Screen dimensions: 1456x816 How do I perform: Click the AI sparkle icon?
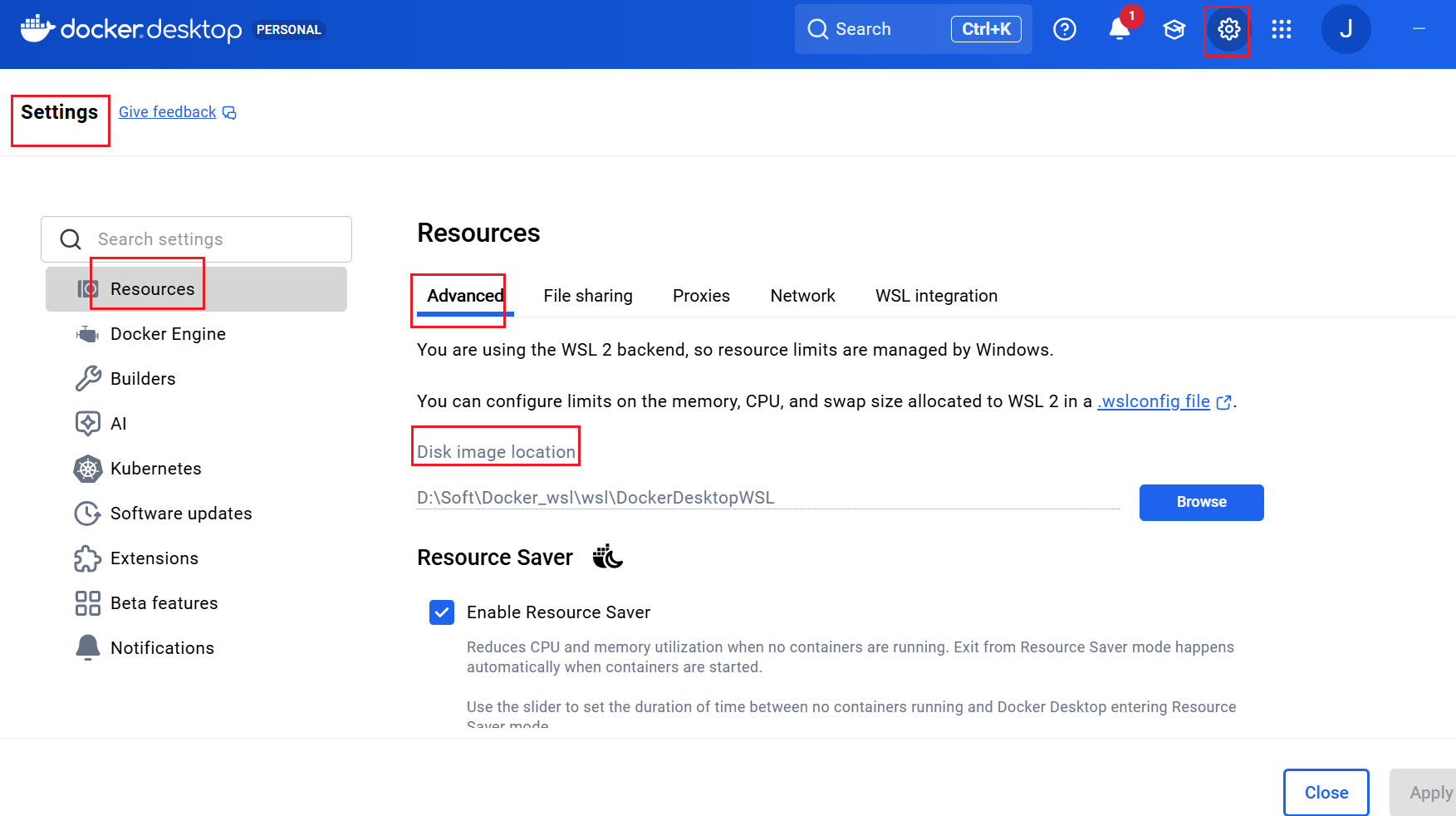pyautogui.click(x=87, y=424)
